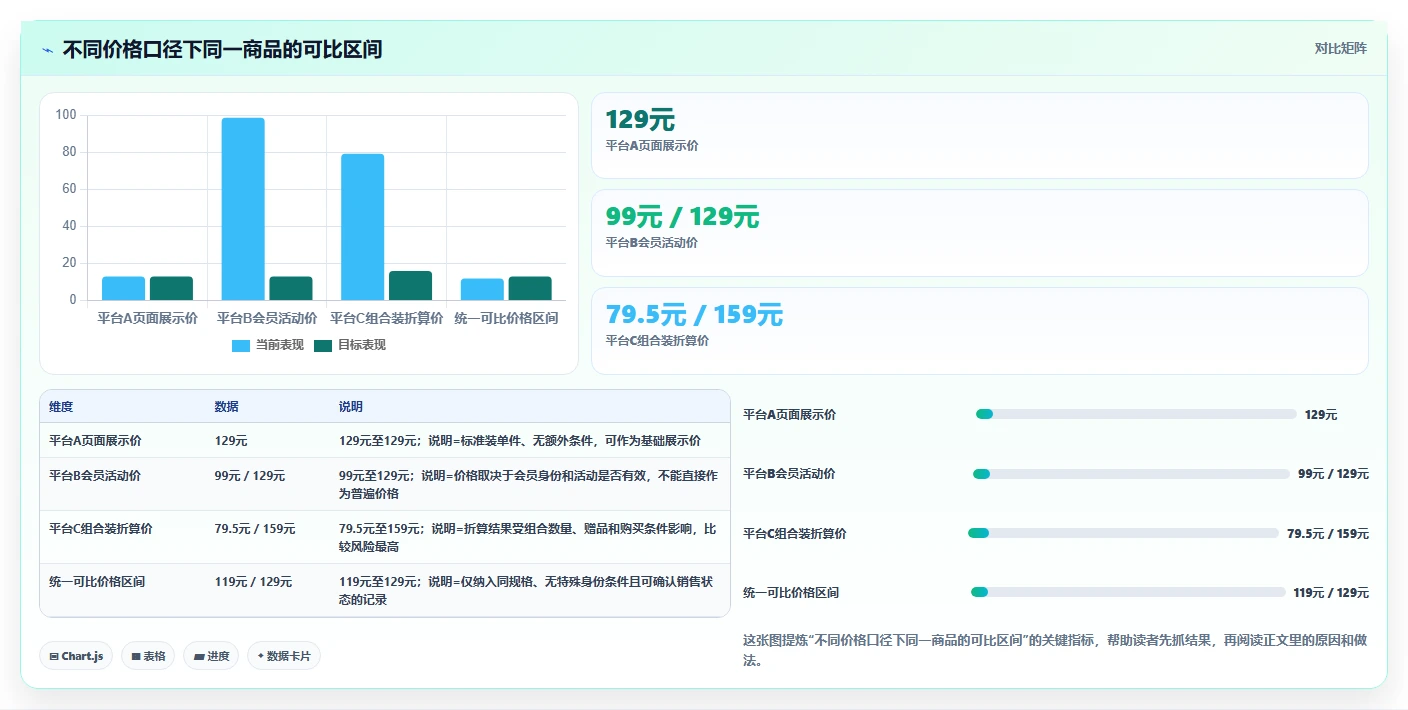The height and width of the screenshot is (710, 1408).
Task: Click the 99元 / 129元 table data cell
Action: pos(250,476)
